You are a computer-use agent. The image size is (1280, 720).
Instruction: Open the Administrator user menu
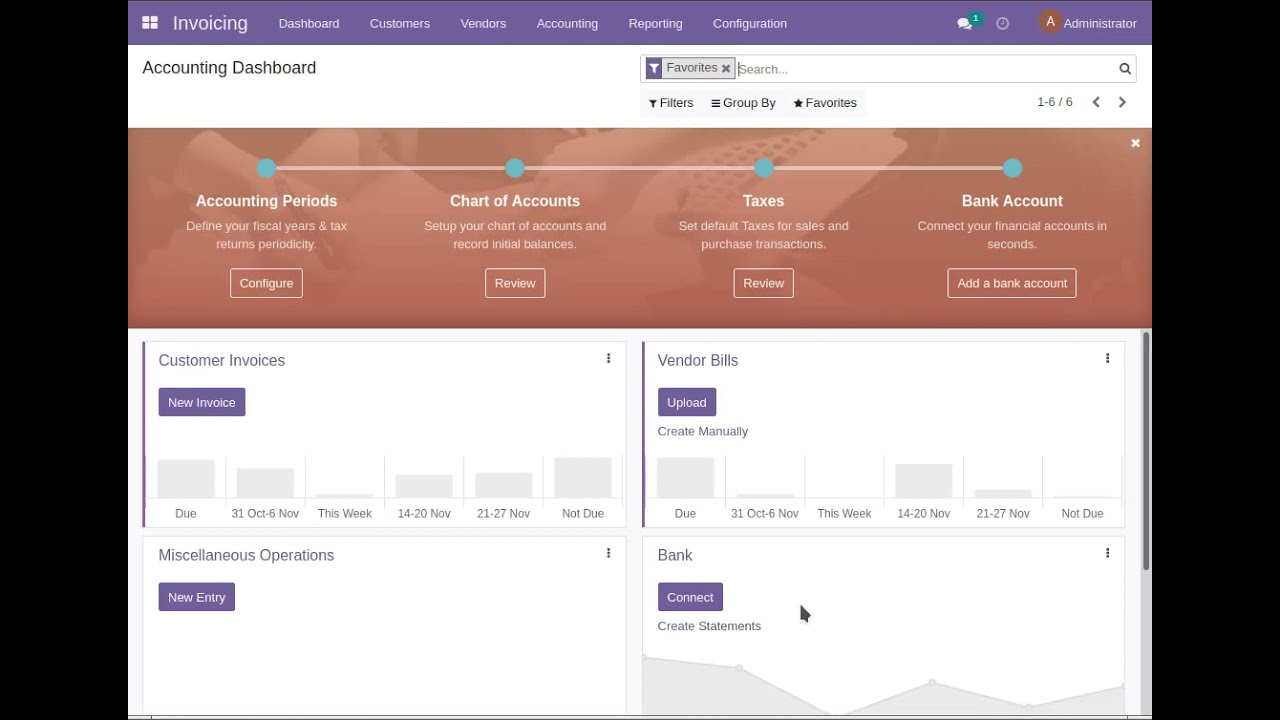pyautogui.click(x=1088, y=23)
